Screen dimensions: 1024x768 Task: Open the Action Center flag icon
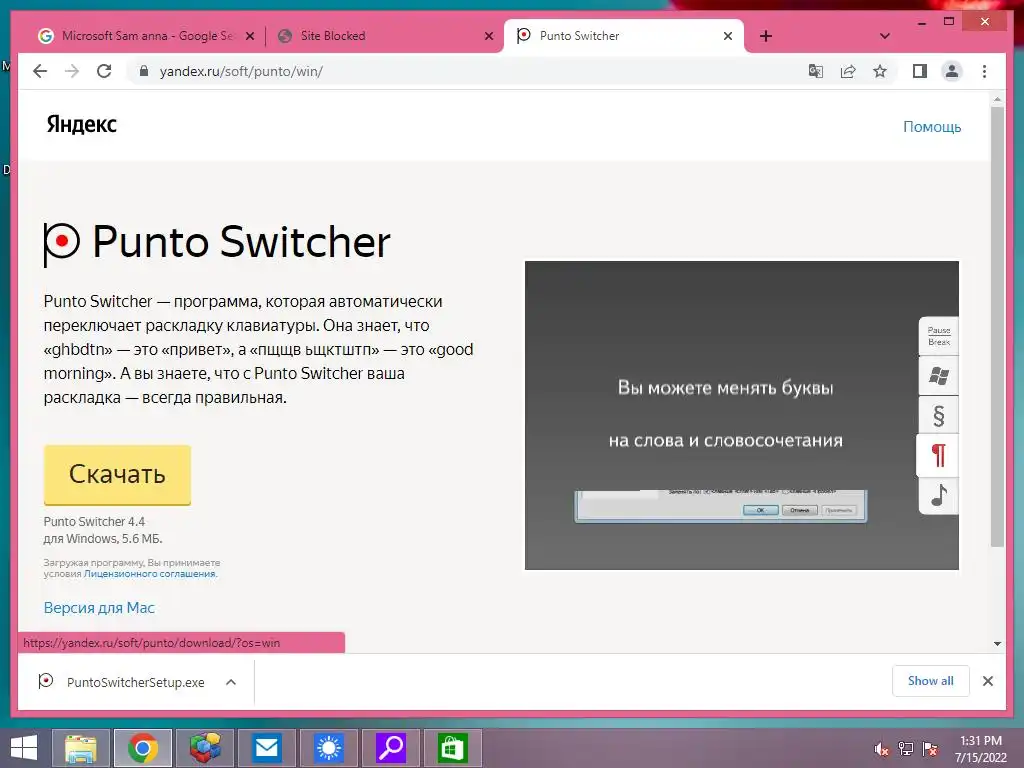[x=930, y=749]
